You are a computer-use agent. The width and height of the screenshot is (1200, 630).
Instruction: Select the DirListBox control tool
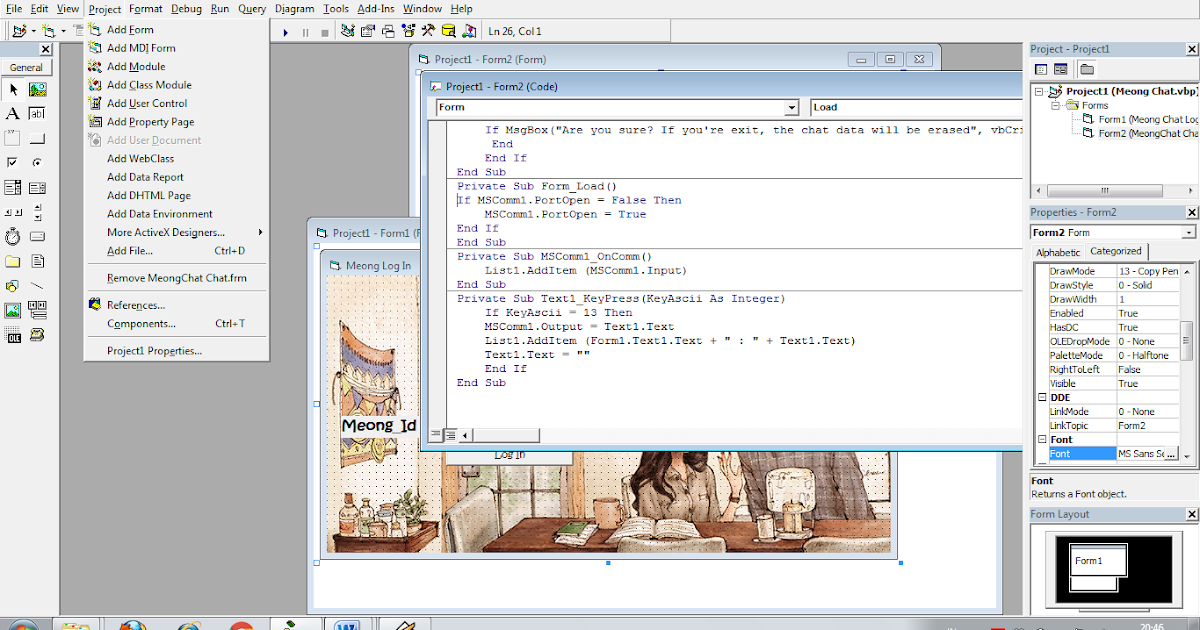point(13,261)
